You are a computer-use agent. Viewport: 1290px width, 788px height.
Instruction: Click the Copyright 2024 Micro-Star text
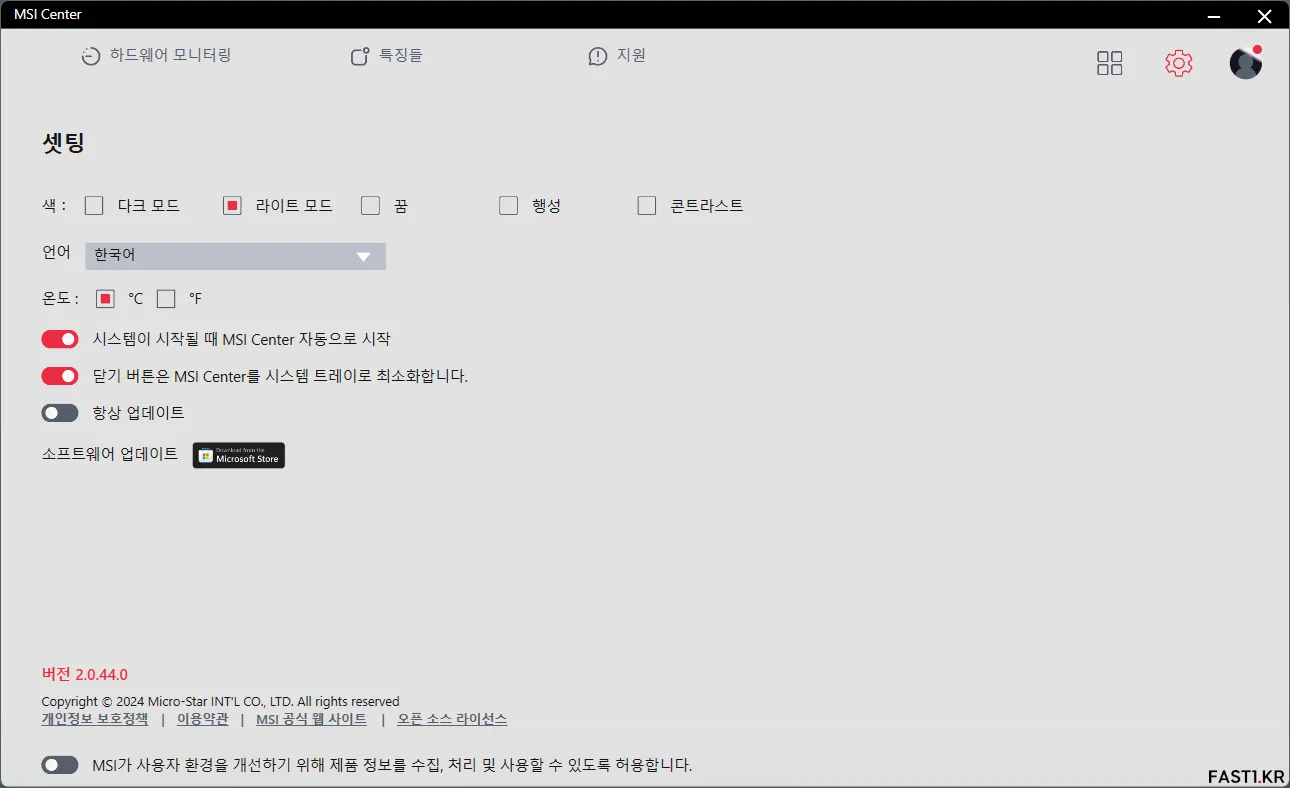[220, 701]
